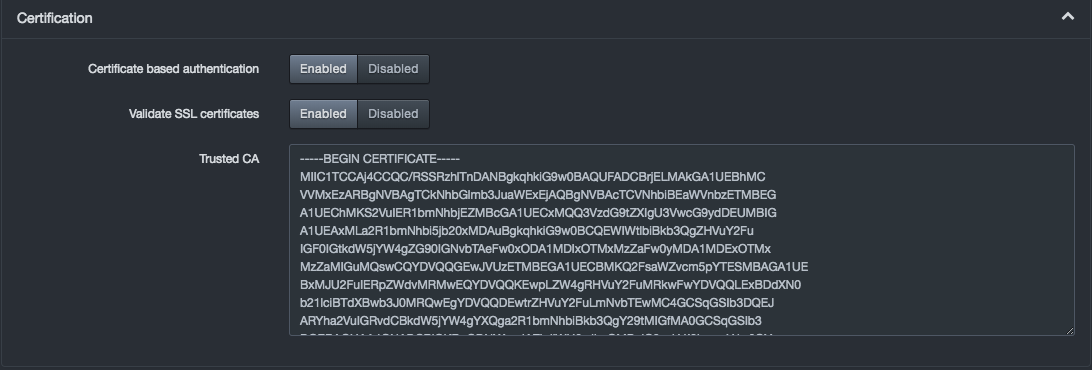This screenshot has height=370, width=1092.
Task: Click the line starting with b21lciBTdXB
Action: (537, 303)
